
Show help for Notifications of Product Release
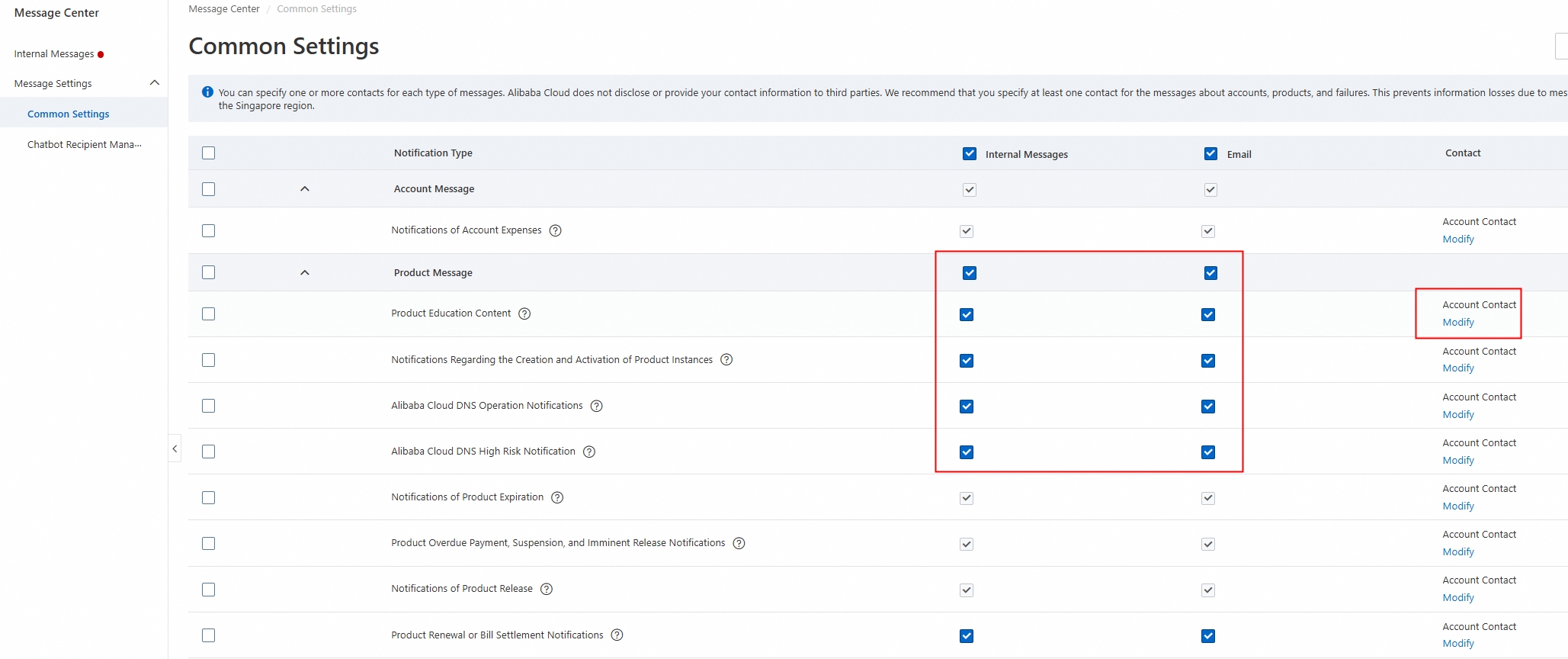tap(547, 589)
